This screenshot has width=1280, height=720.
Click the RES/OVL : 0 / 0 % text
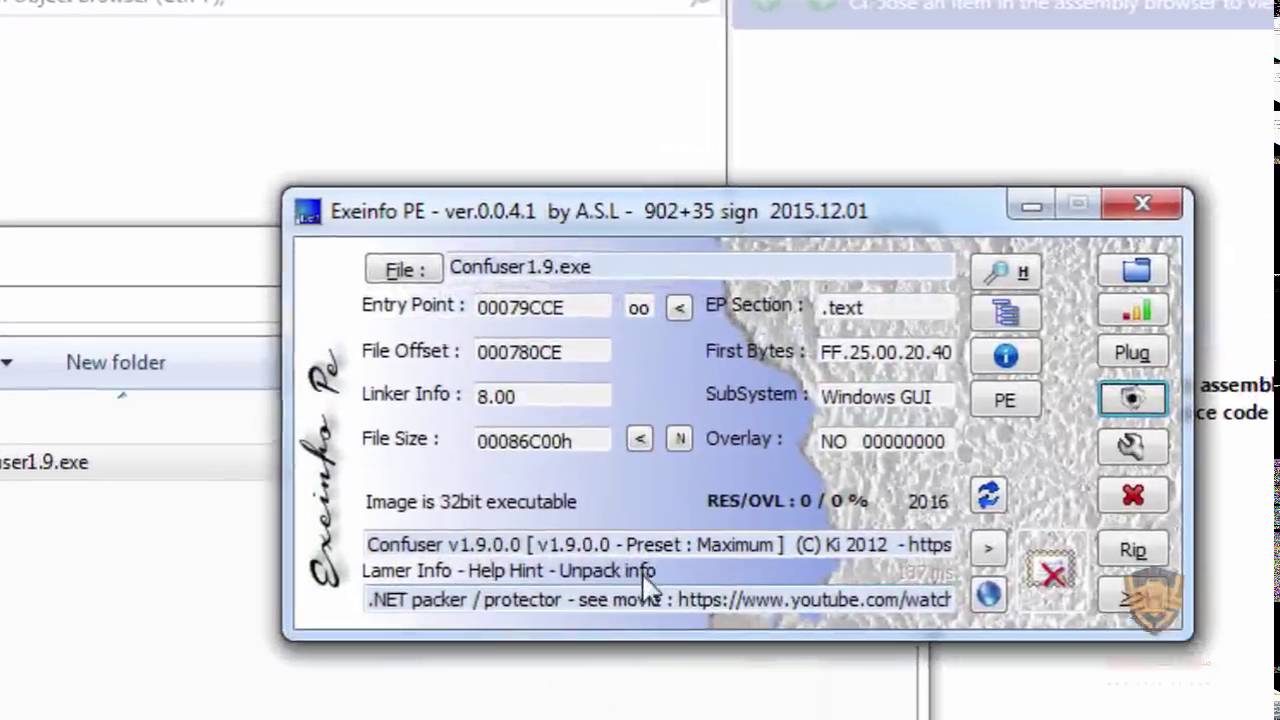(x=787, y=501)
